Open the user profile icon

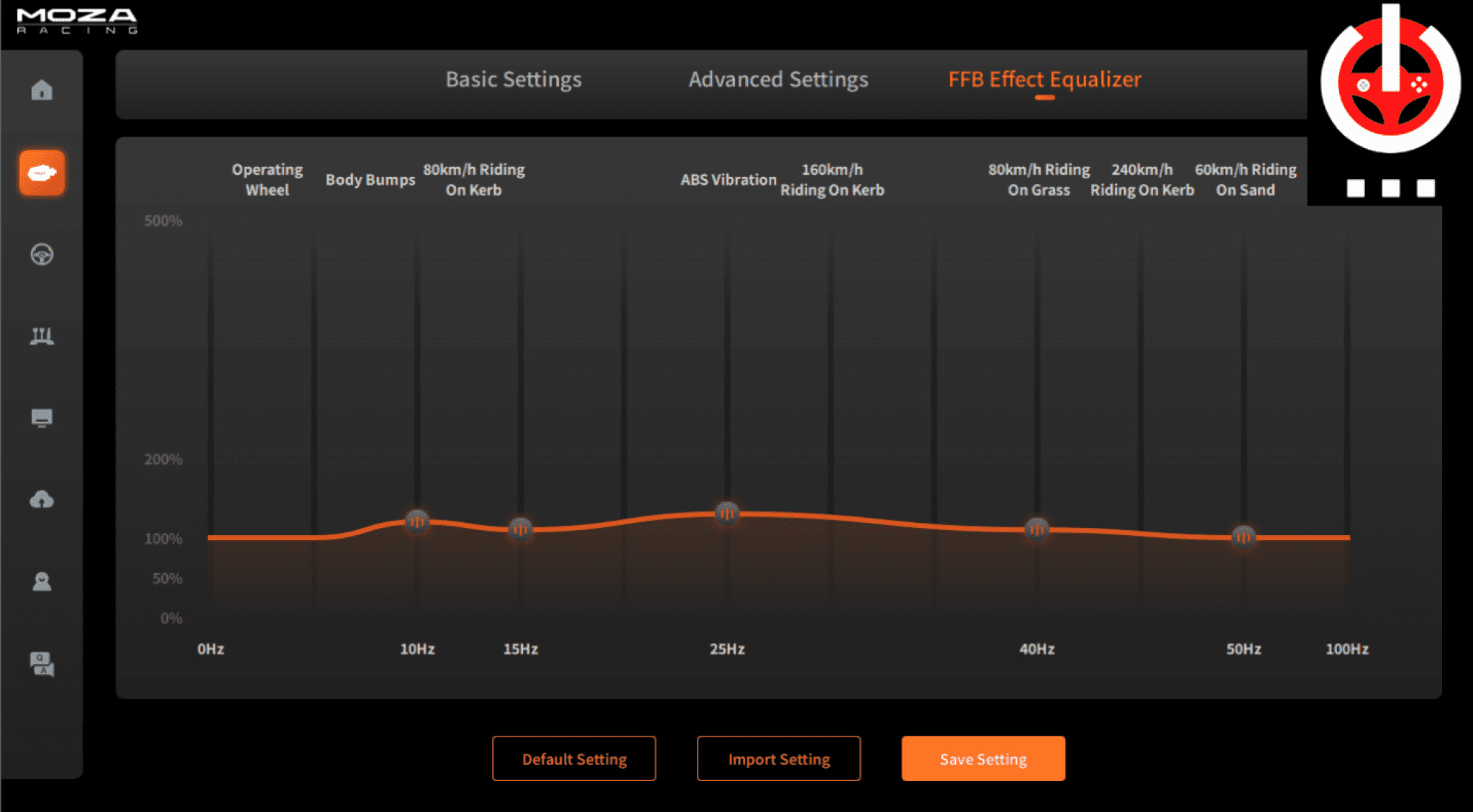(x=42, y=581)
